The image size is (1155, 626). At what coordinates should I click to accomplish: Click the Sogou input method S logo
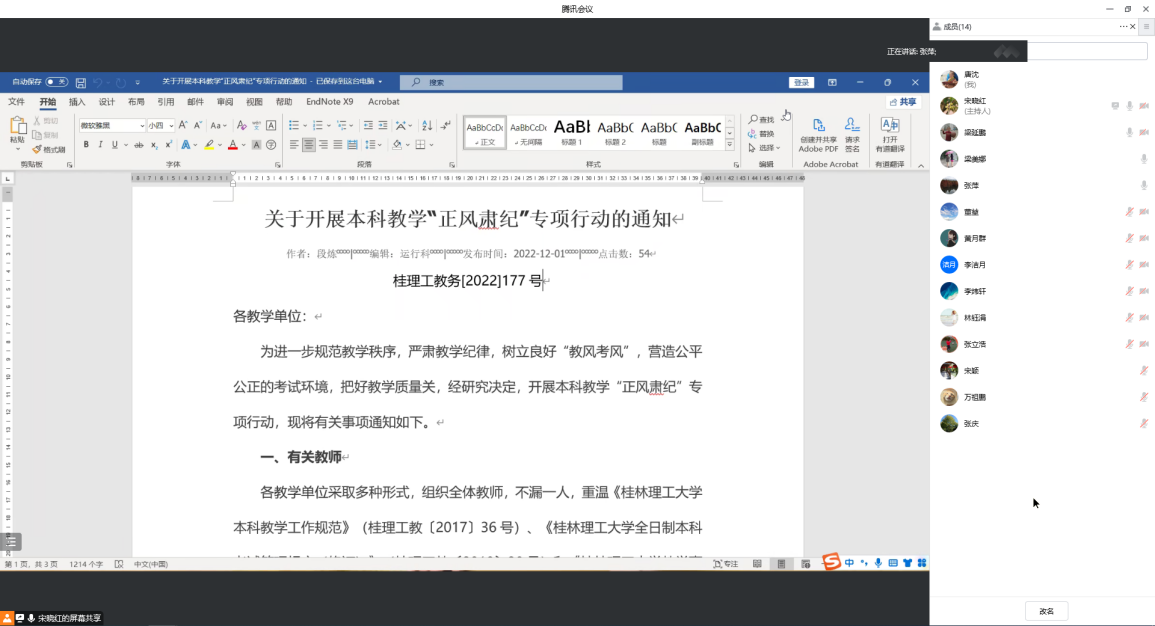[x=831, y=563]
